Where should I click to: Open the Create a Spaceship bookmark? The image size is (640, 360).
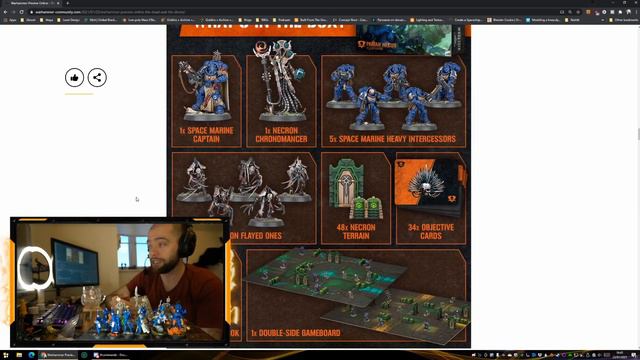point(467,20)
